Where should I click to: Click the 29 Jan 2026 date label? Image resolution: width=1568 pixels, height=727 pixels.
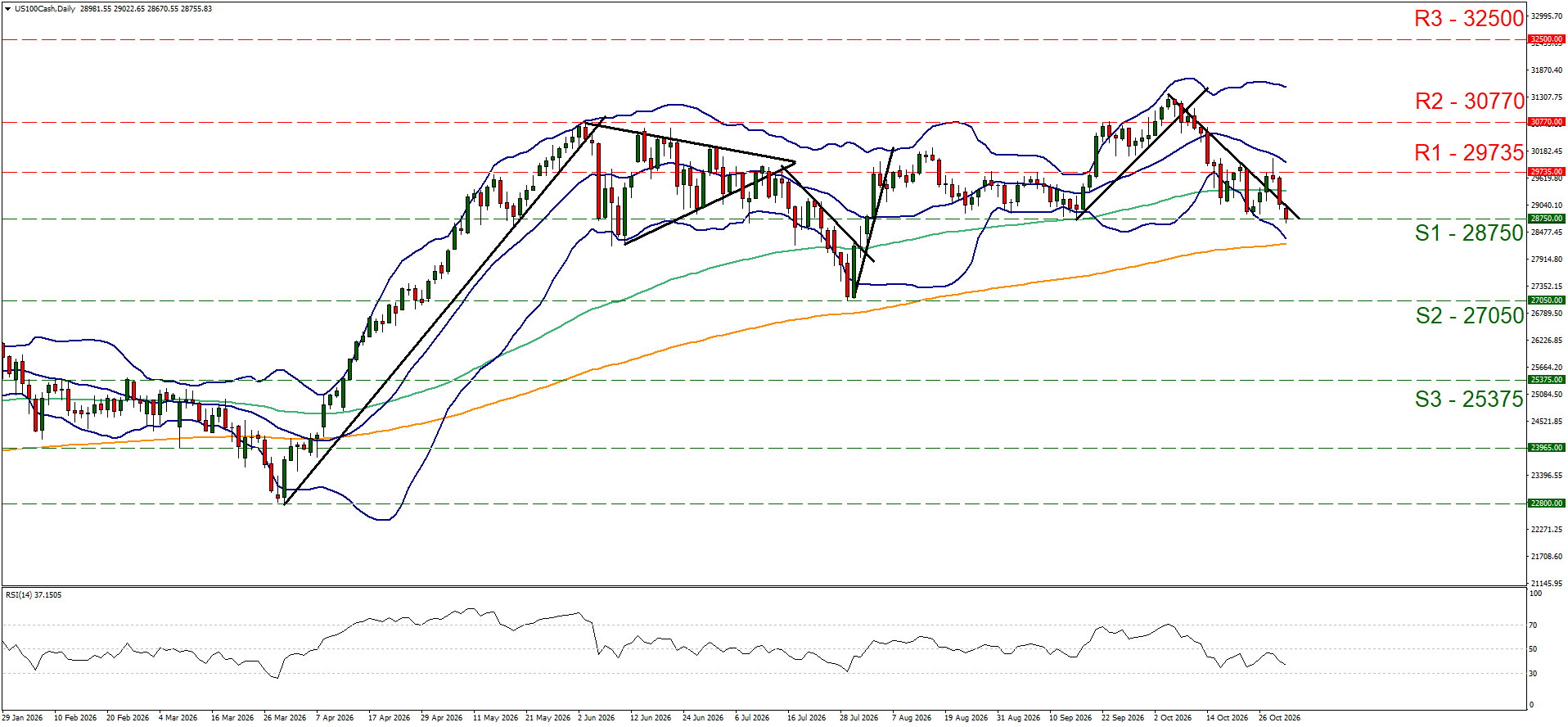[23, 718]
